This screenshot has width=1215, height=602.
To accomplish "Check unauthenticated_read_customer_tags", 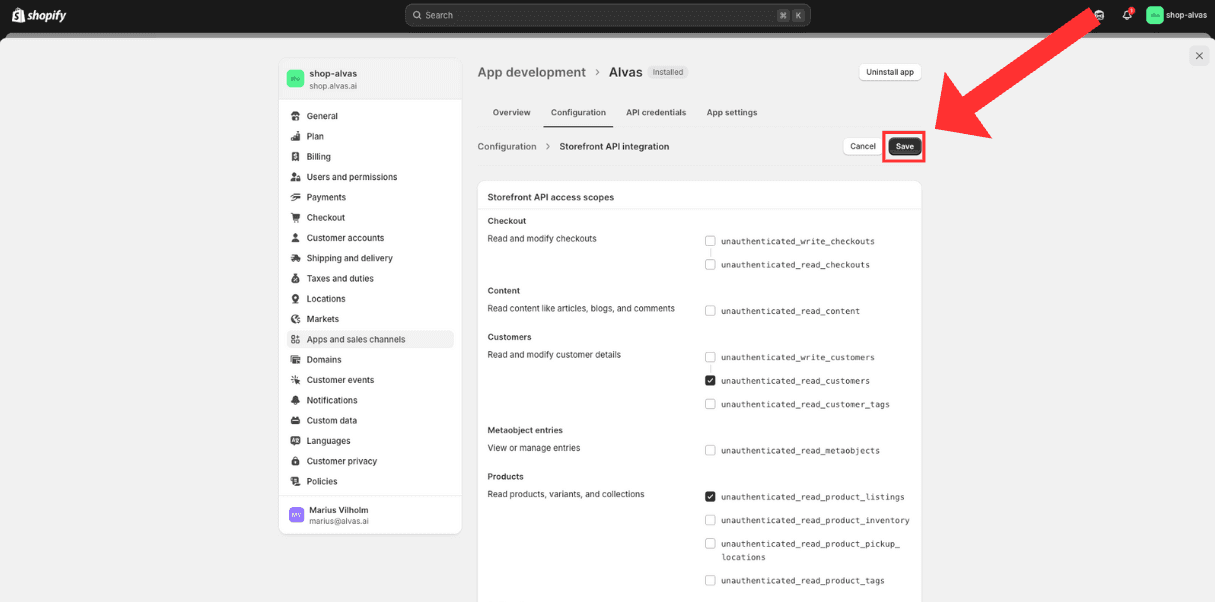I will [x=710, y=404].
